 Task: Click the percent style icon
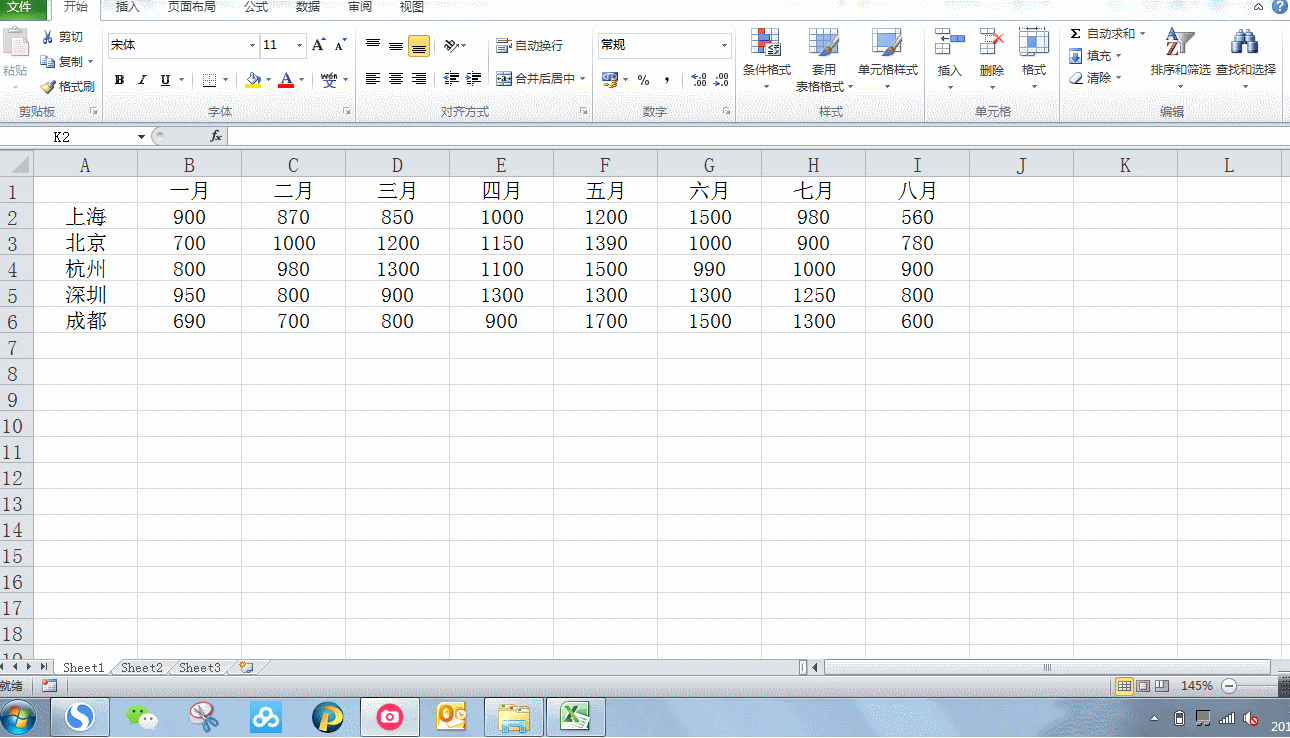pos(643,80)
